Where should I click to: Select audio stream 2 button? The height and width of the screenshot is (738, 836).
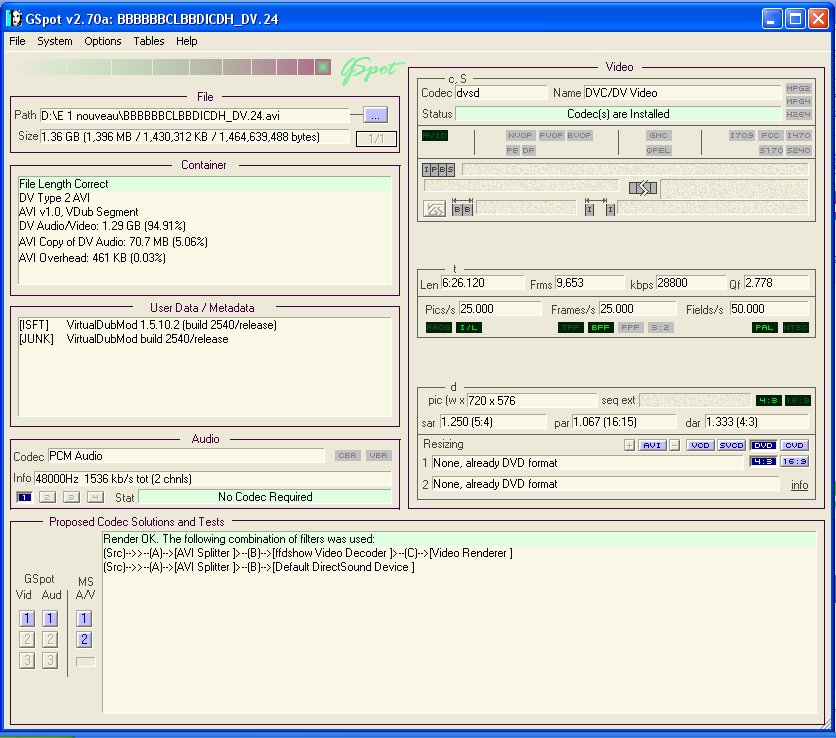[x=47, y=498]
